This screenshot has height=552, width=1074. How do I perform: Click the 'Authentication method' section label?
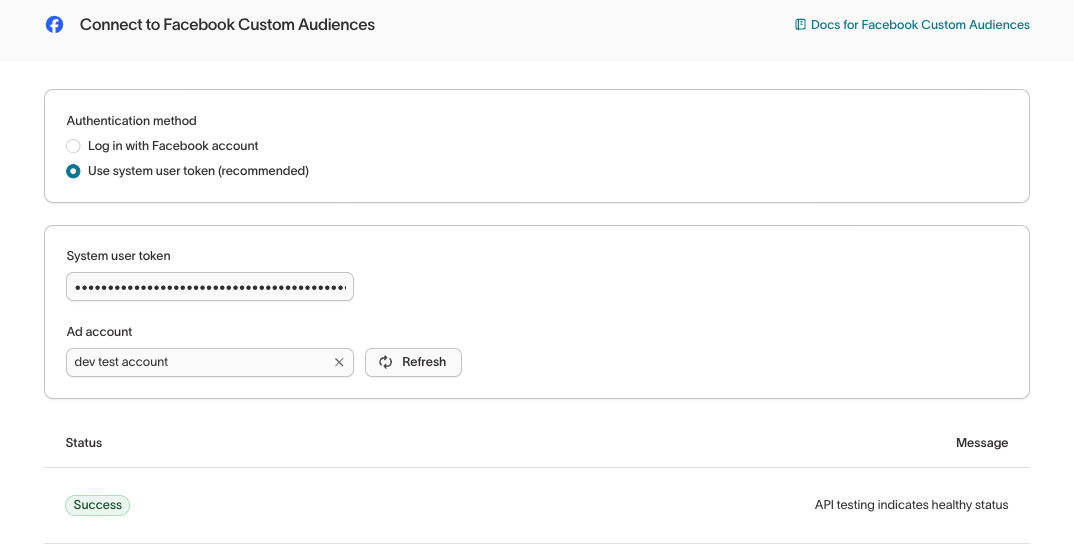pos(131,121)
